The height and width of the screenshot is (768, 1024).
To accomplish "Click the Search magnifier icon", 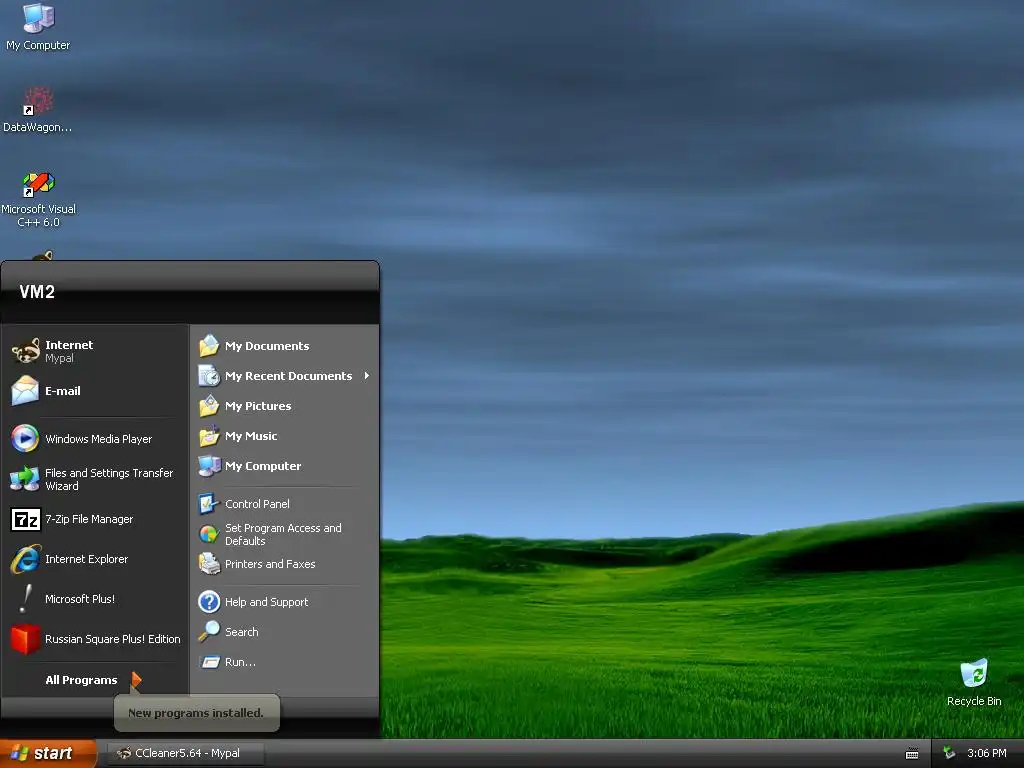I will (209, 632).
